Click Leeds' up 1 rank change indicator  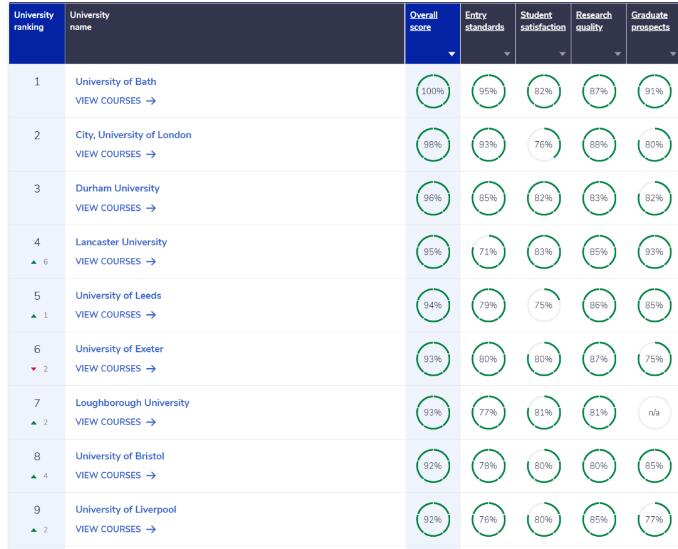[39, 316]
